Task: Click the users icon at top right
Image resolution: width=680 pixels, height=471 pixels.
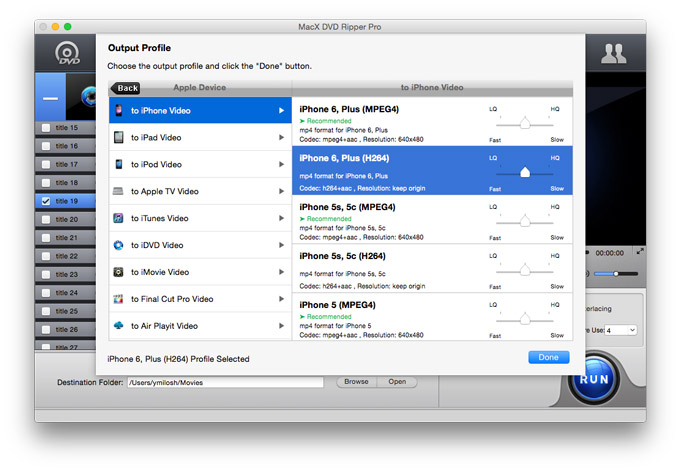Action: 613,53
